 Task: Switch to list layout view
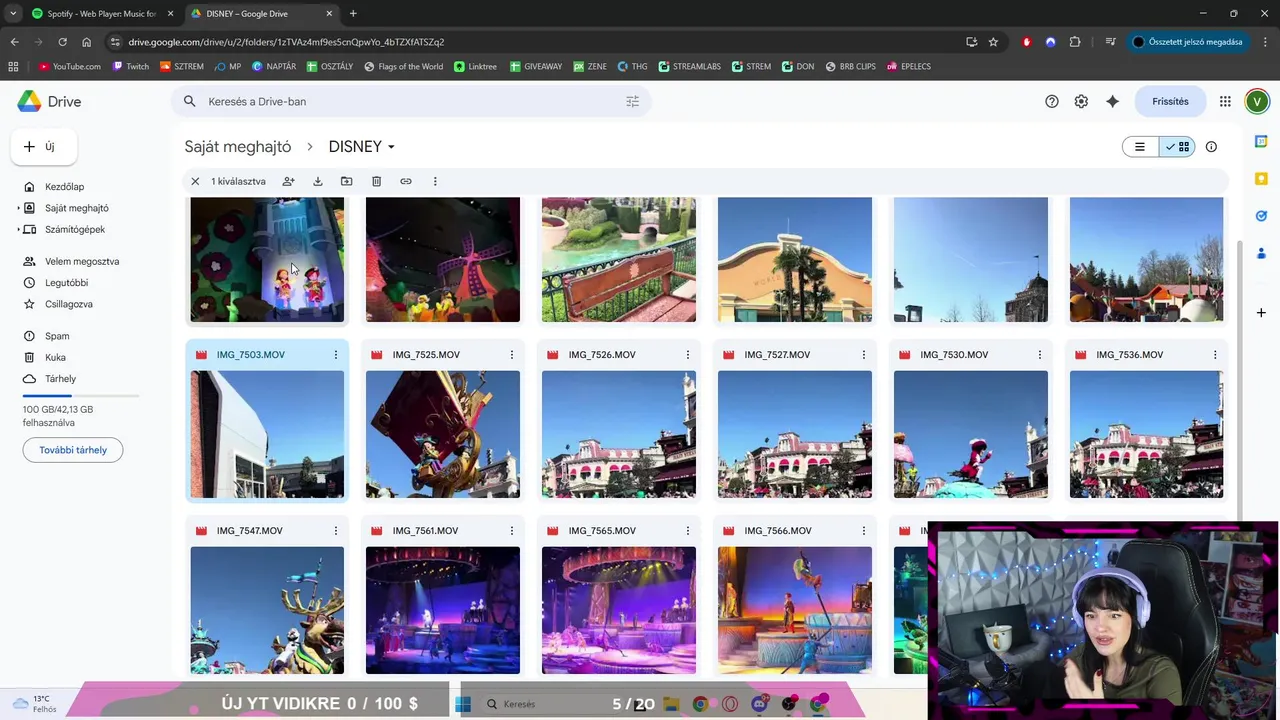click(x=1140, y=147)
